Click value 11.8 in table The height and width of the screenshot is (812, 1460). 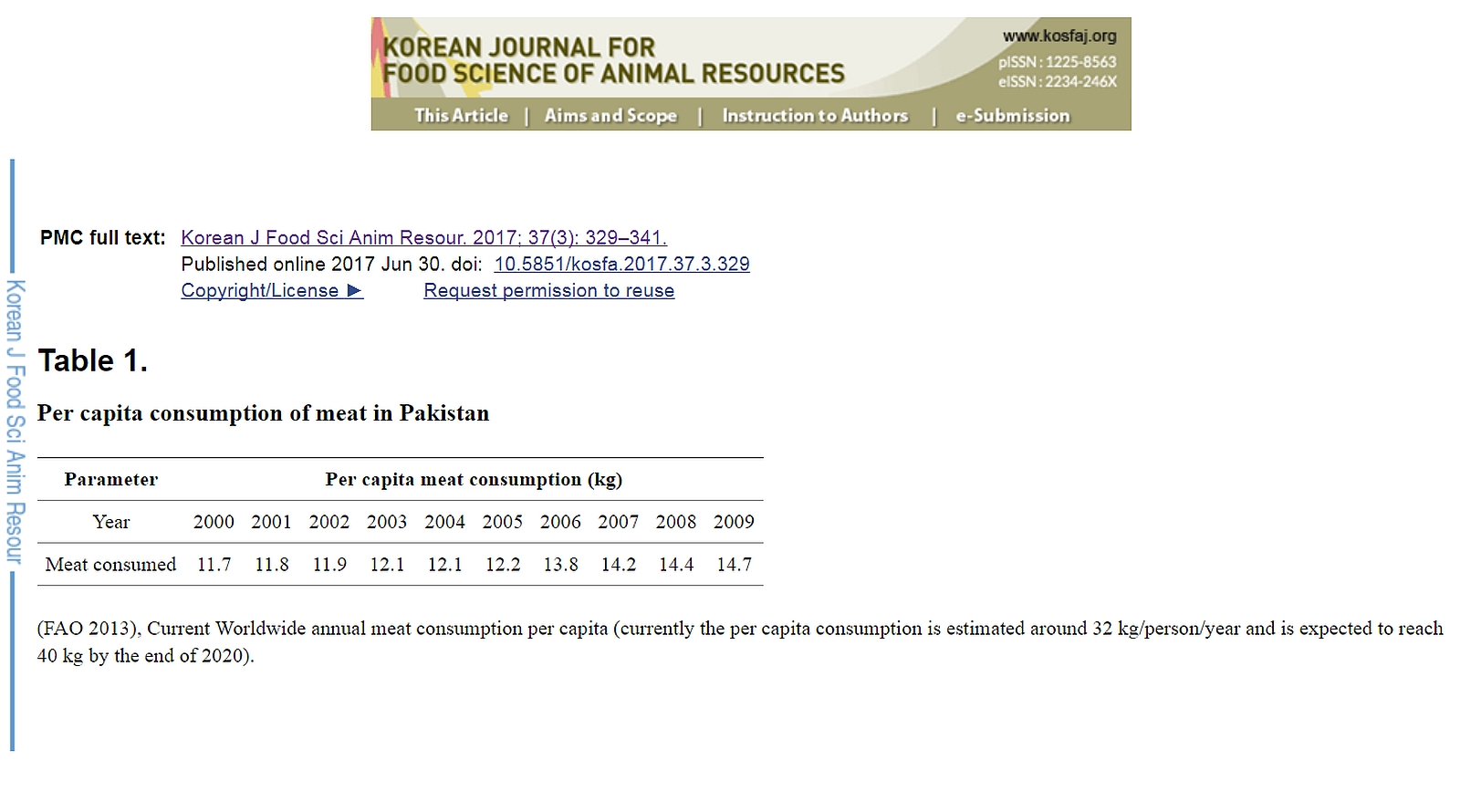point(271,565)
